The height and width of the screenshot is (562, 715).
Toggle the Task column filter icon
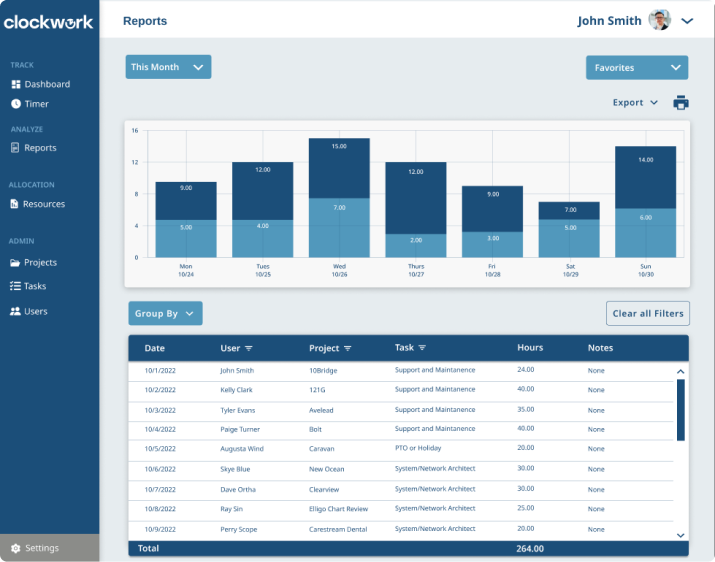coord(422,348)
